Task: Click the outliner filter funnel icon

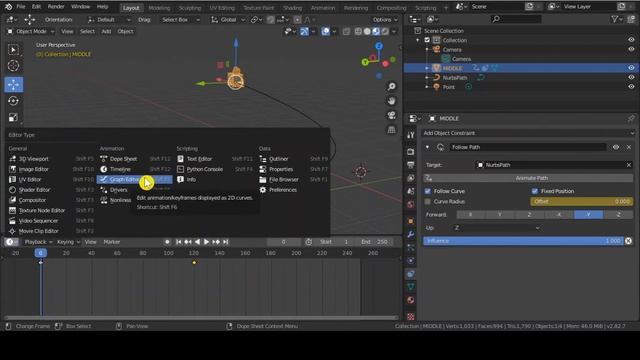Action: pyautogui.click(x=614, y=19)
